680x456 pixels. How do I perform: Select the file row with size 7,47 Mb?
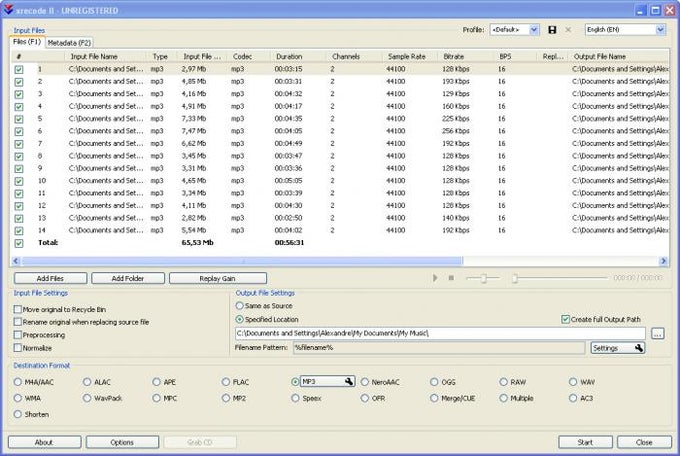coord(340,131)
